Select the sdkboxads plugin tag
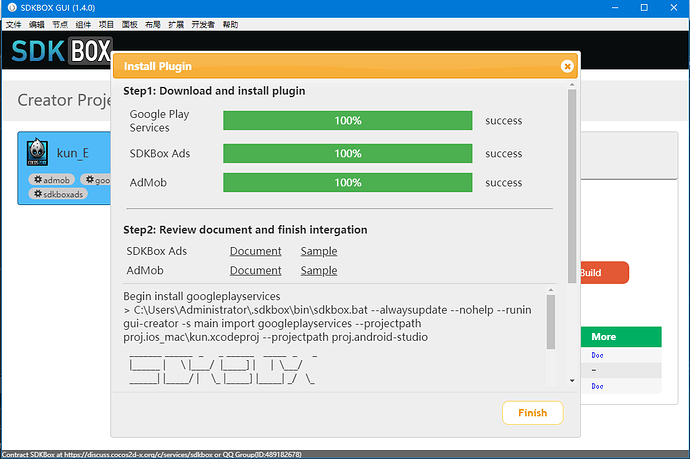Screen dimensions: 690x459 [x=58, y=194]
